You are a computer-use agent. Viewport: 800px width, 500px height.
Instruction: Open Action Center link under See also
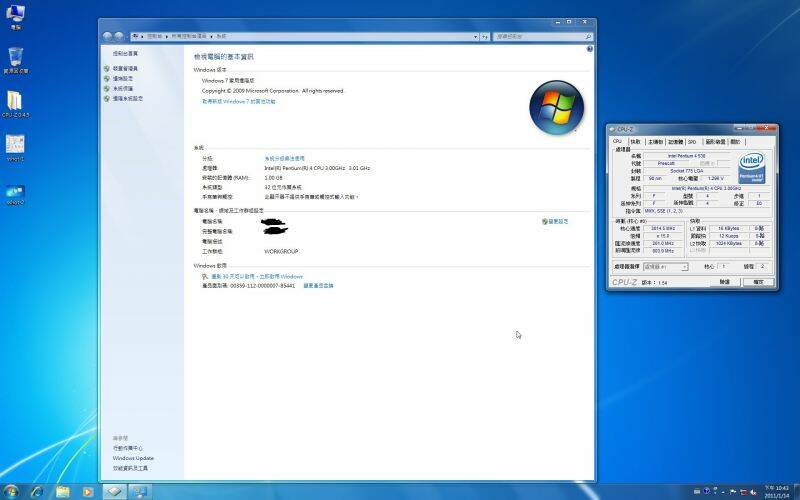pyautogui.click(x=128, y=448)
